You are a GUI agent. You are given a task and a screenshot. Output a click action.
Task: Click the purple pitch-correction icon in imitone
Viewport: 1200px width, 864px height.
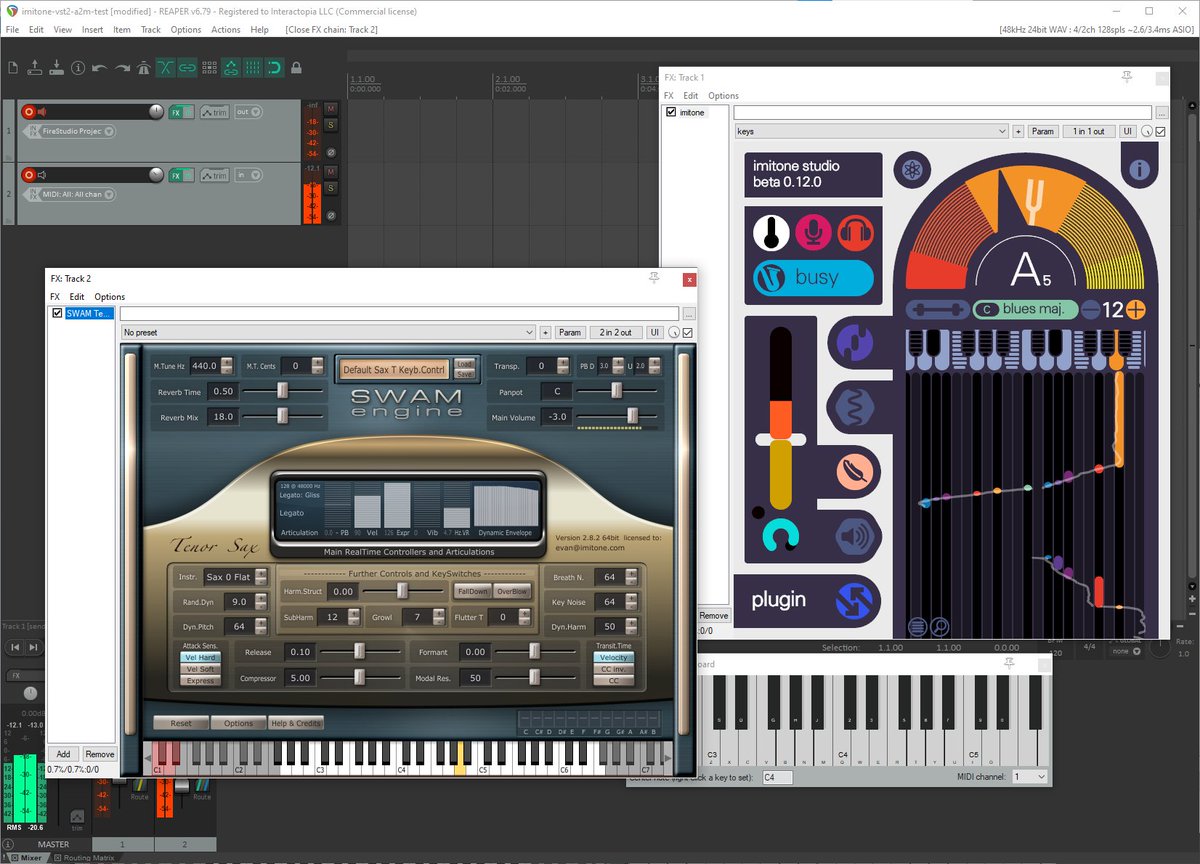[x=854, y=342]
